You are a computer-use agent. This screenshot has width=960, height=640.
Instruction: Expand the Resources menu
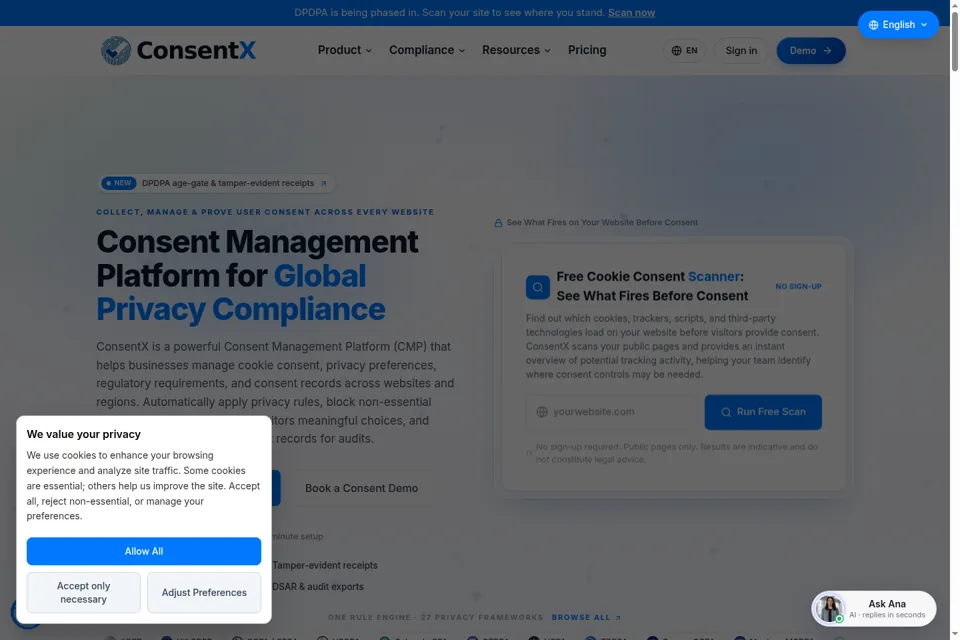tap(516, 50)
